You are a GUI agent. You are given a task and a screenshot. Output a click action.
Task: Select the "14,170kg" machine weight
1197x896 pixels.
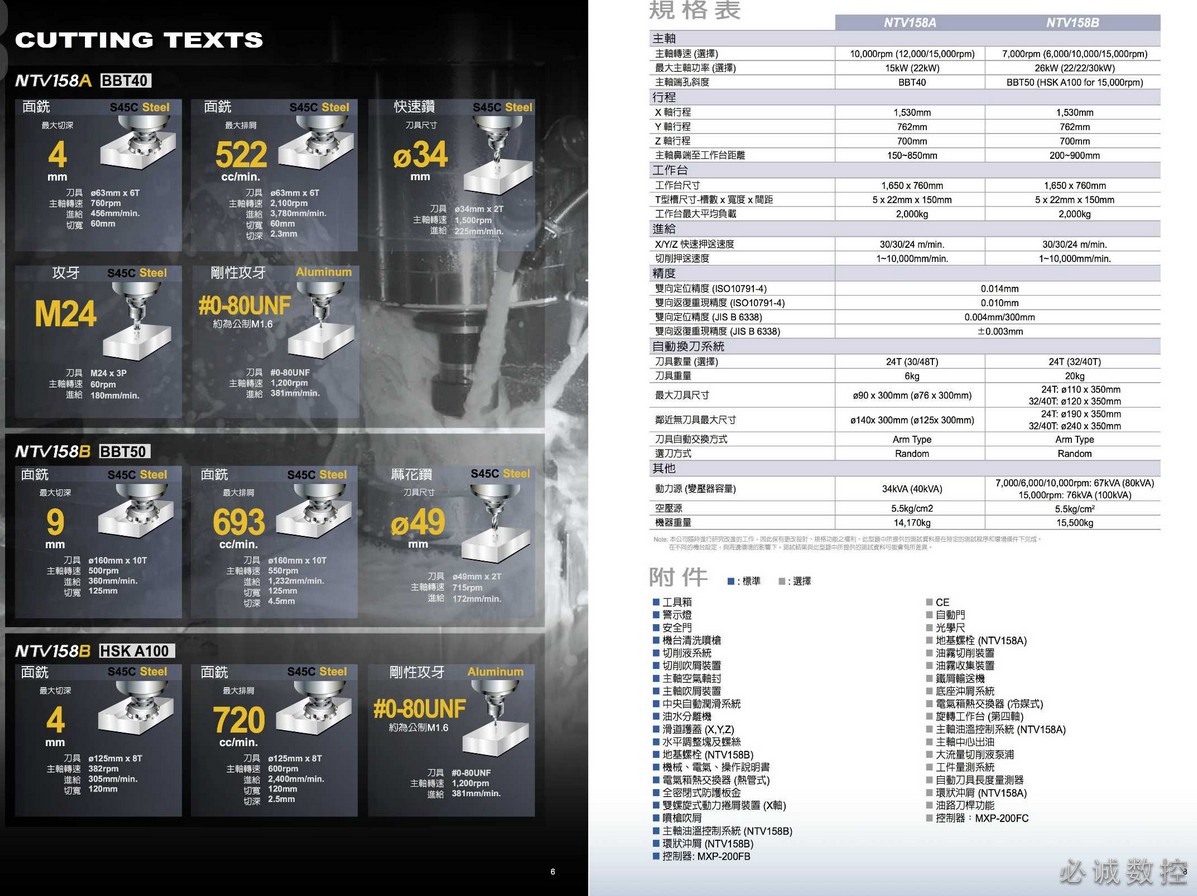912,523
